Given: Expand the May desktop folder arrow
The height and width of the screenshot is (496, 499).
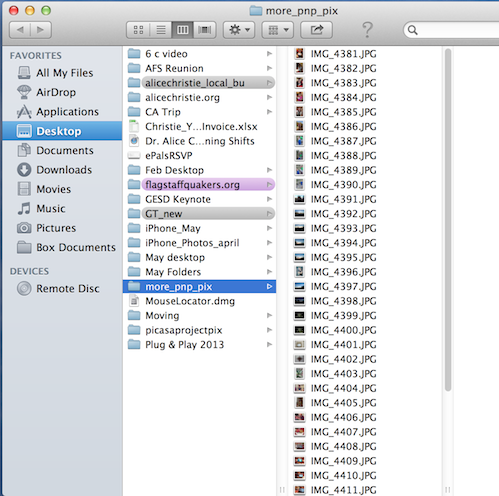Looking at the screenshot, I should (269, 257).
